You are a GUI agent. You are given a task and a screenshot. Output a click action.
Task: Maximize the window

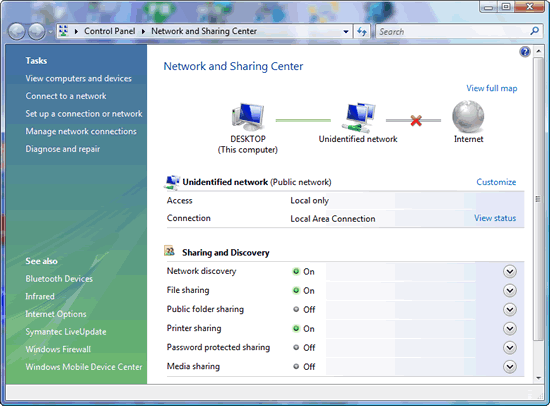pos(505,7)
